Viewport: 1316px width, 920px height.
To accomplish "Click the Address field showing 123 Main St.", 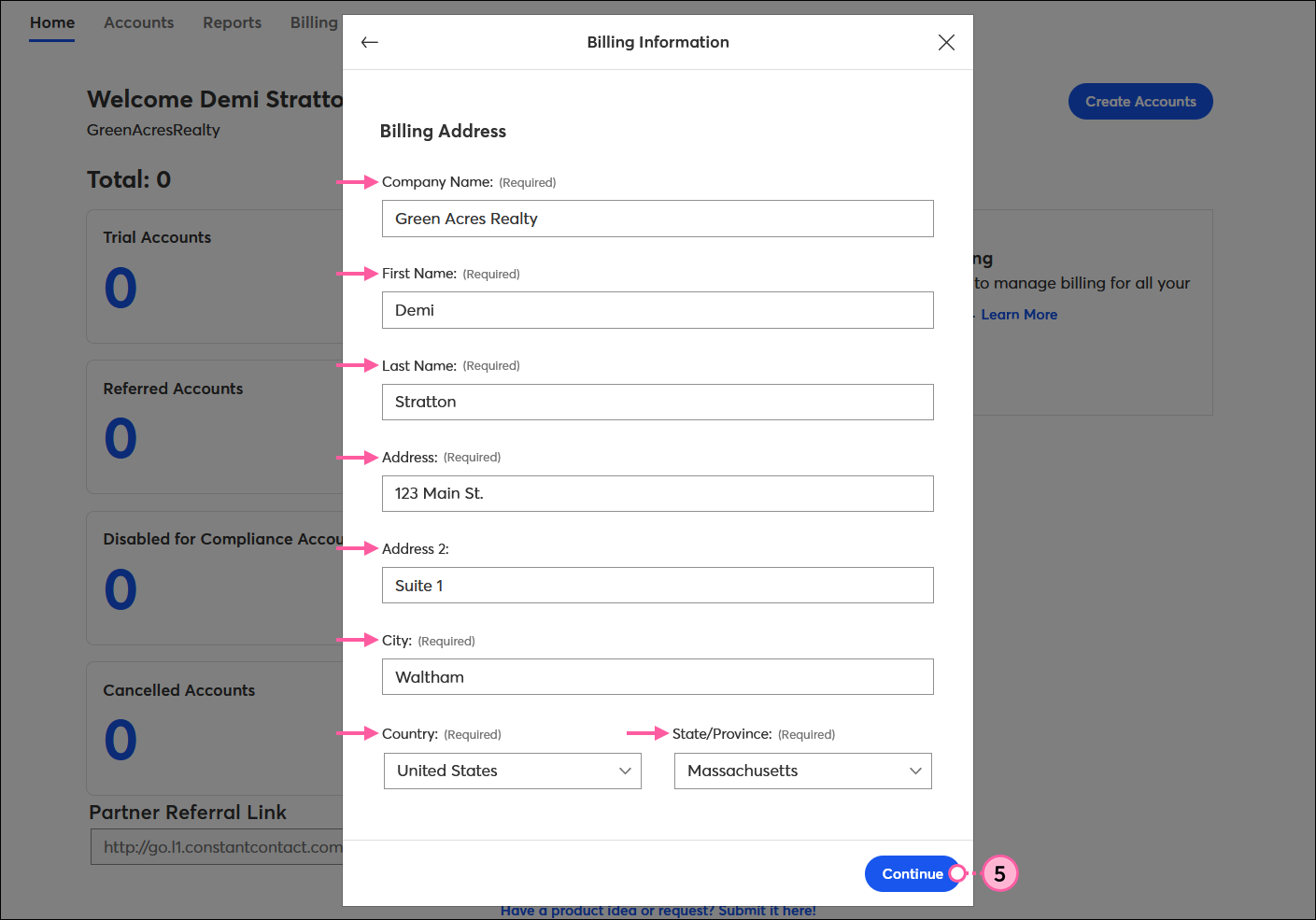I will (658, 493).
